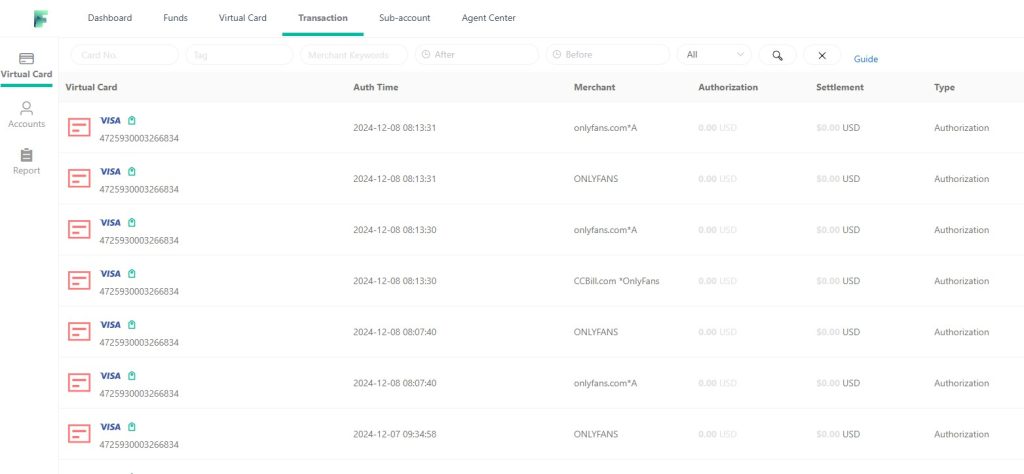
Task: Click auth time 2024-12-07 09:34:58
Action: pos(395,434)
